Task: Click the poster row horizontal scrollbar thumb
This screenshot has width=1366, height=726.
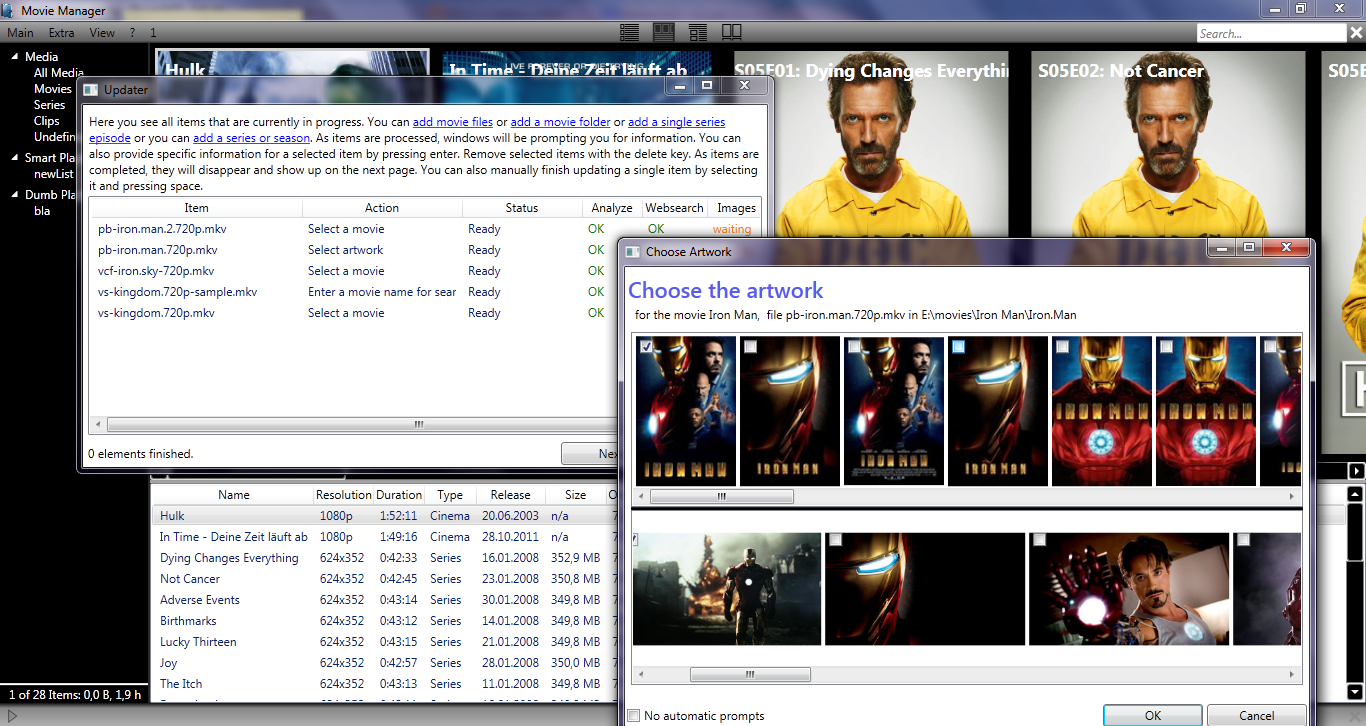Action: point(721,496)
